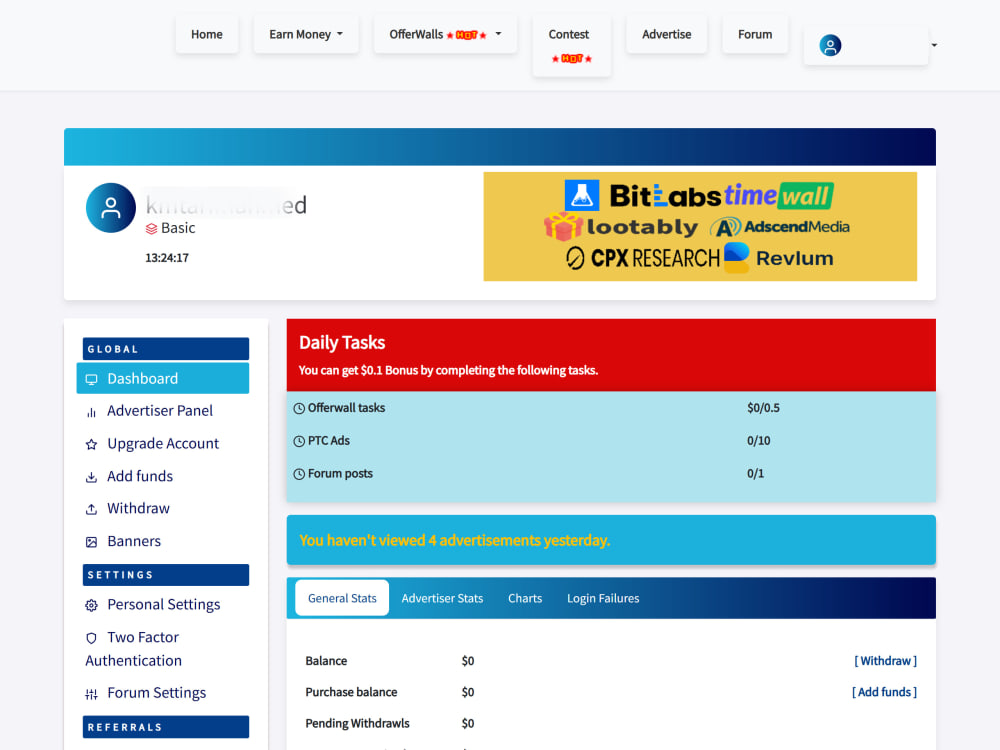Open Two Factor Authentication settings
The height and width of the screenshot is (750, 1000).
click(x=133, y=649)
